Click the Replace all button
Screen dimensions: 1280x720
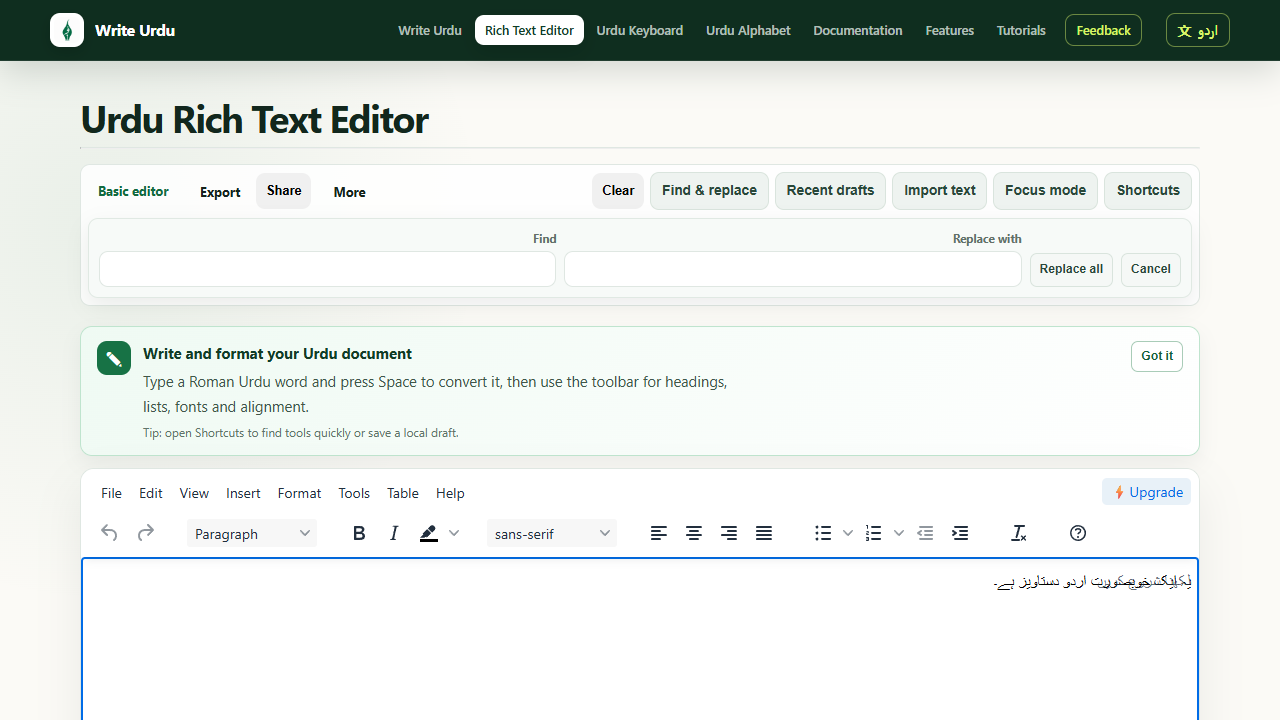pos(1071,269)
